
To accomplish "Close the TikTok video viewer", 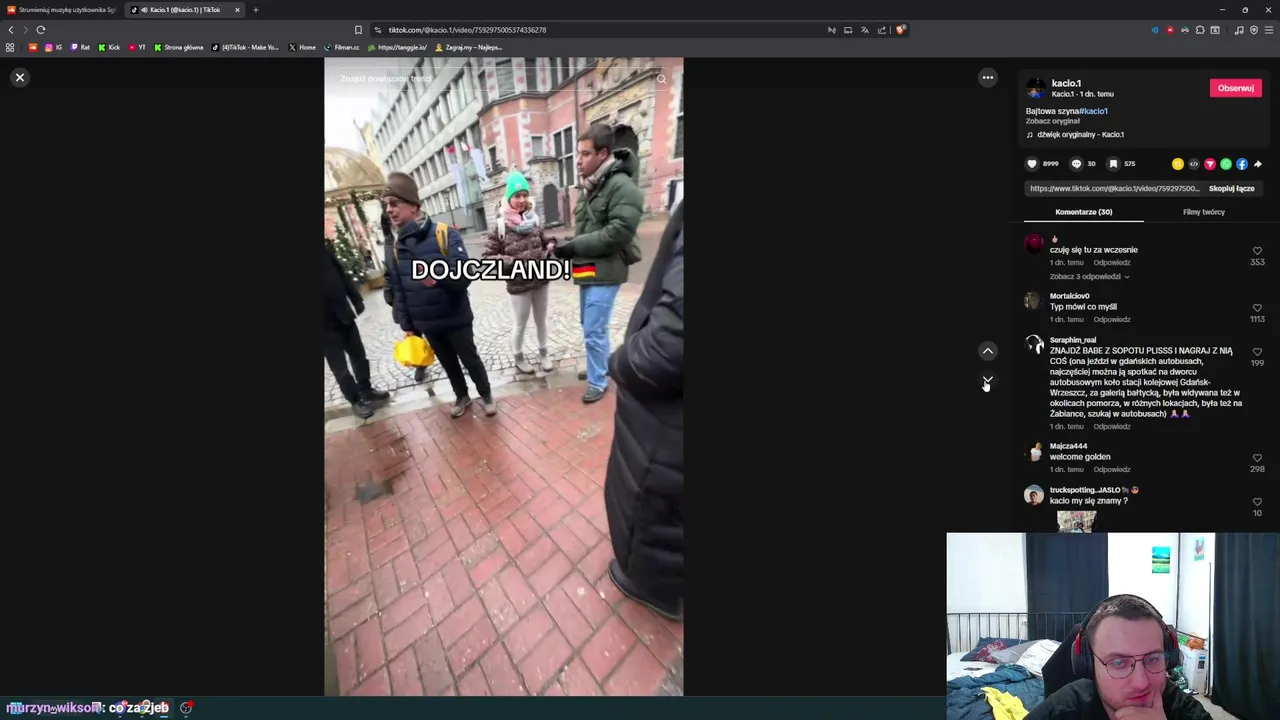I will tap(20, 77).
